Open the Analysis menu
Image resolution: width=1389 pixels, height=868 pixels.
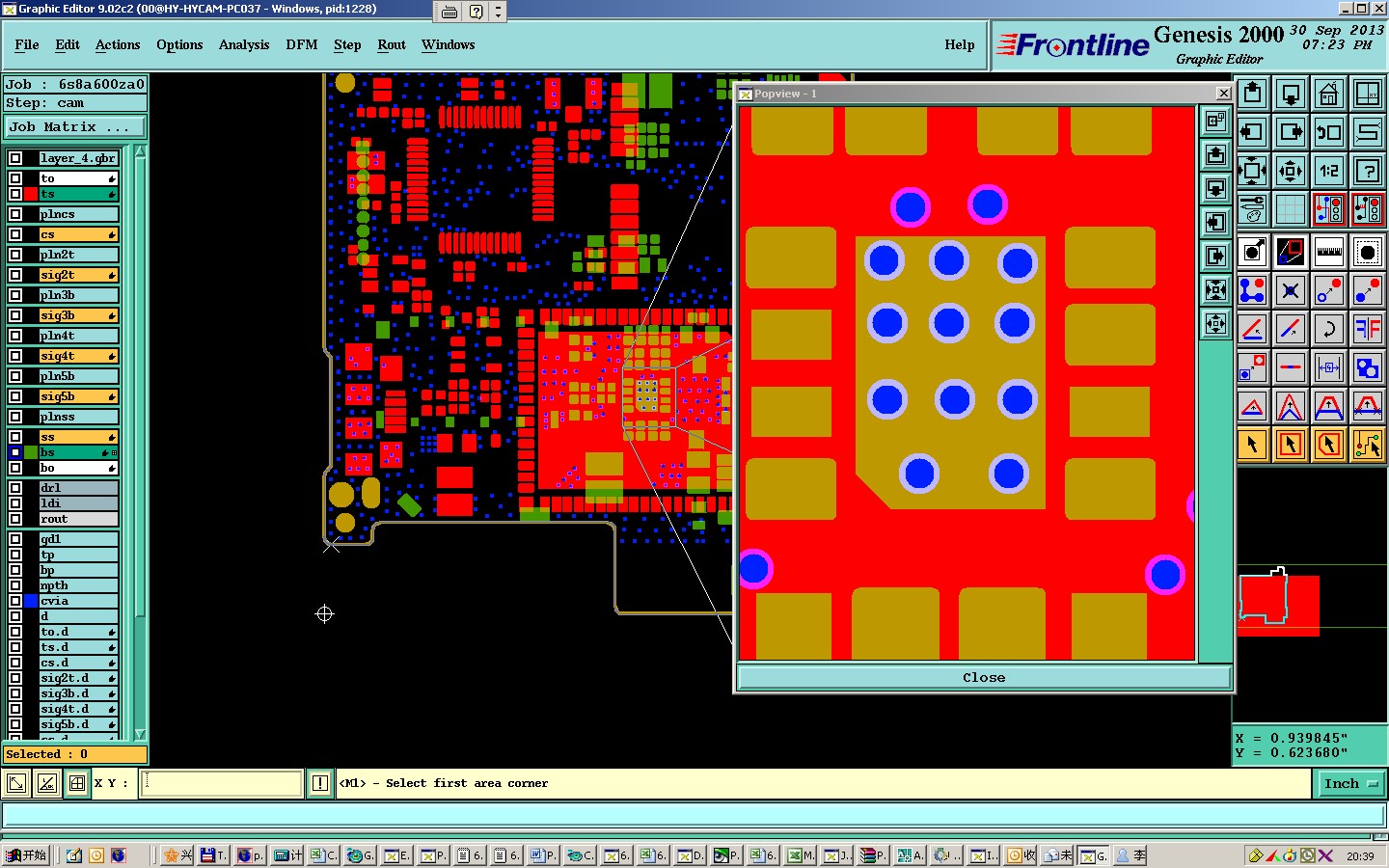[x=244, y=44]
